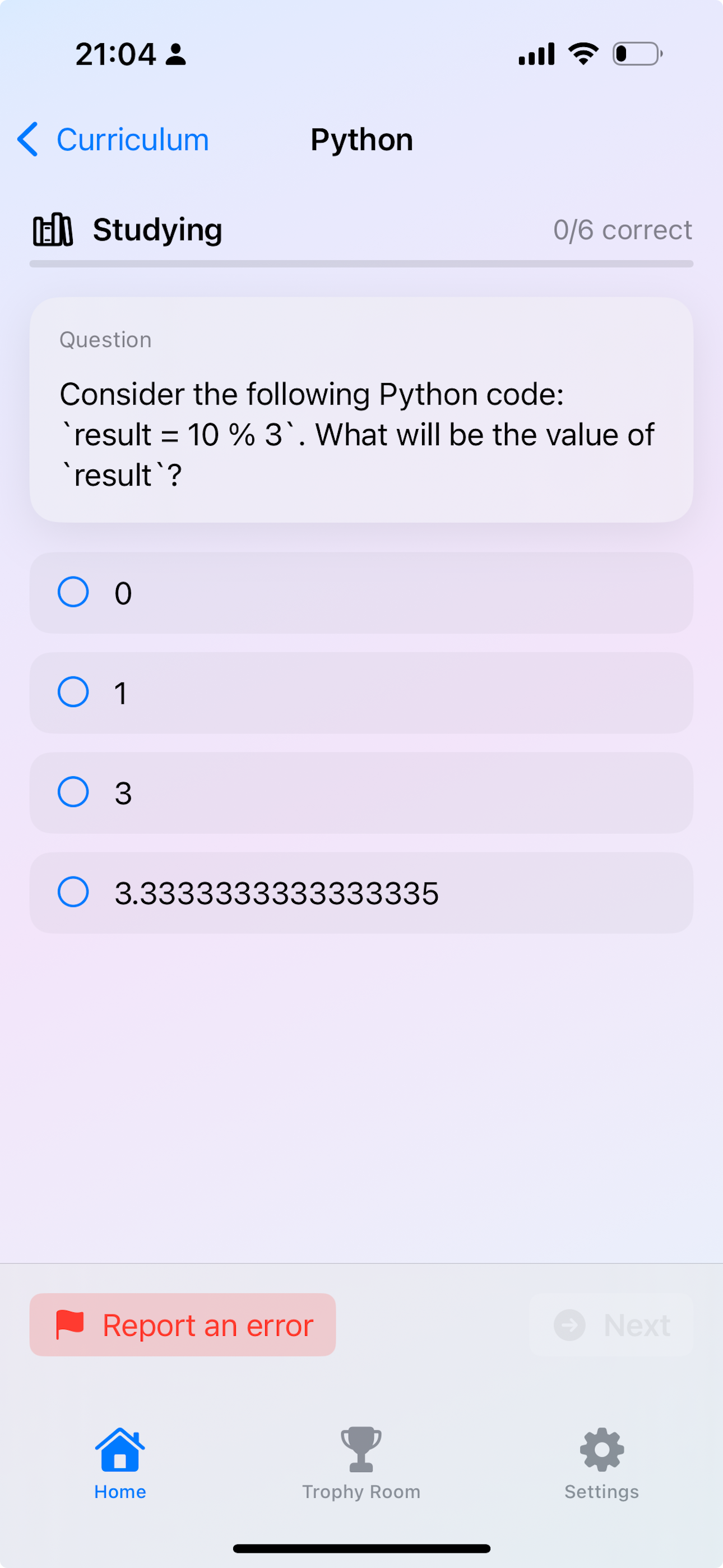Viewport: 723px width, 1568px height.
Task: Tap the red flag icon
Action: 70,1324
